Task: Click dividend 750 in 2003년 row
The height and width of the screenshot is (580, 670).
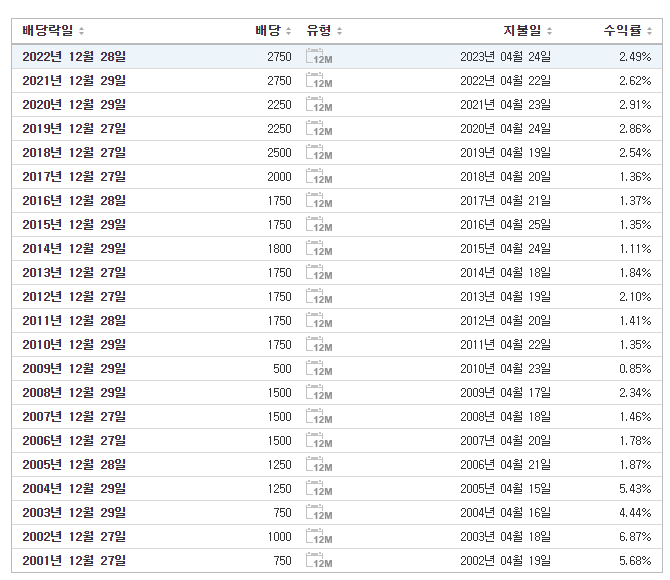Action: (x=282, y=512)
